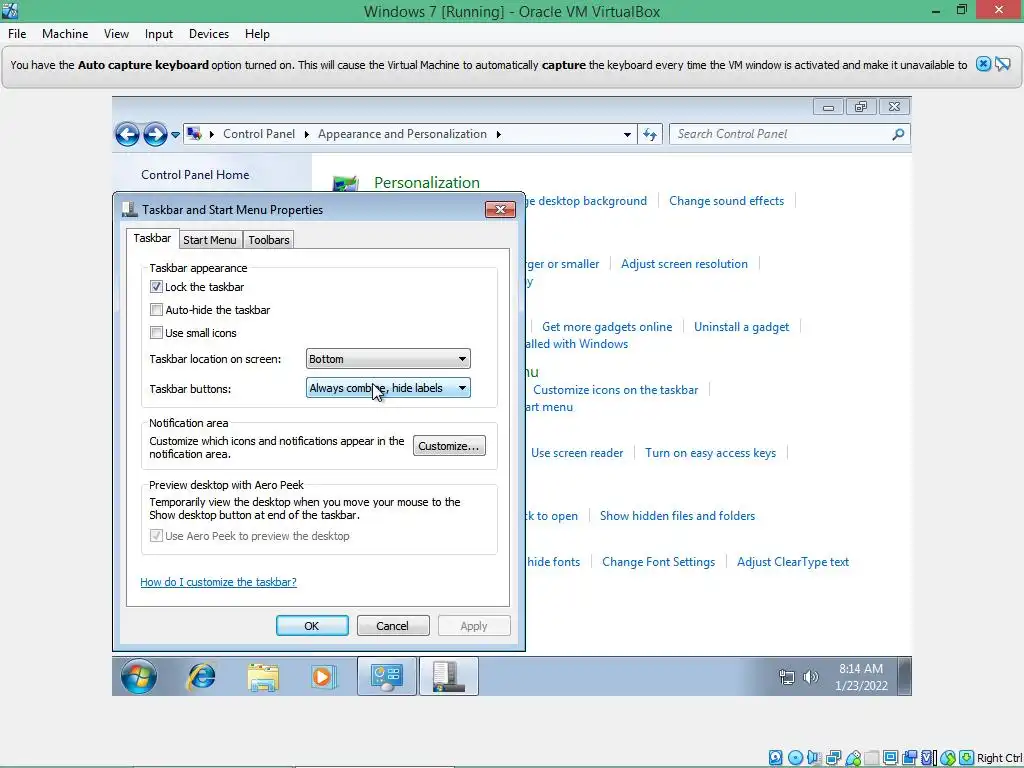Screen dimensions: 1024x768
Task: Click the Personalization category icon
Action: click(345, 184)
